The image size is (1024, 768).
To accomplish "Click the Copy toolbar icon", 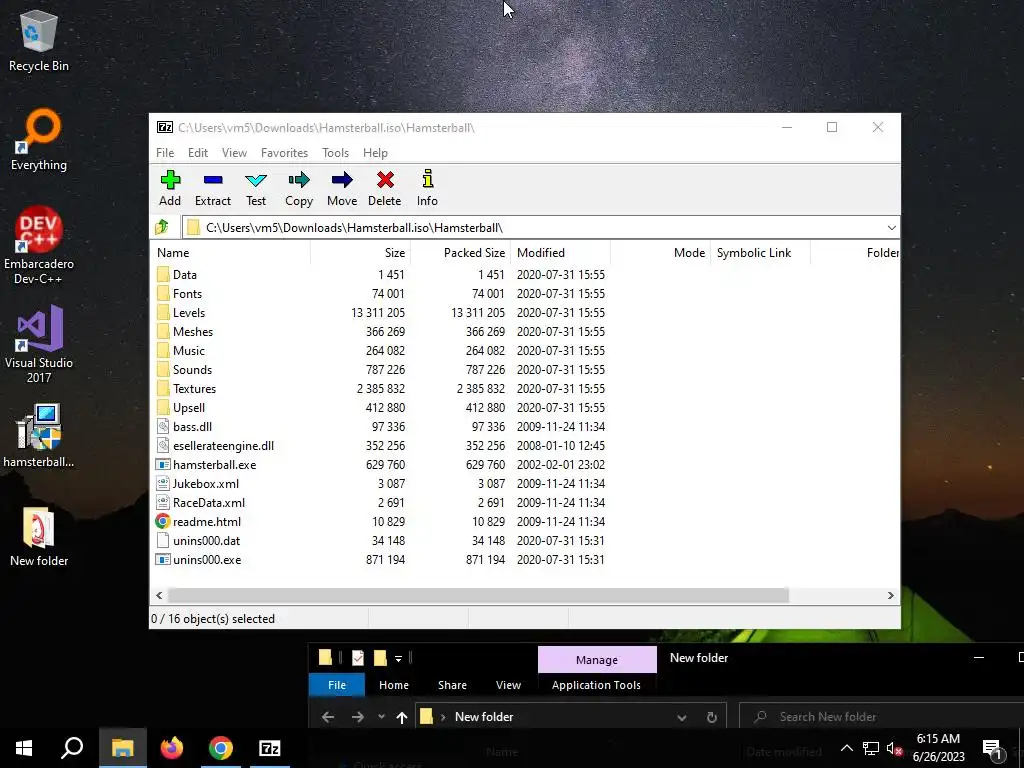I will 299,188.
